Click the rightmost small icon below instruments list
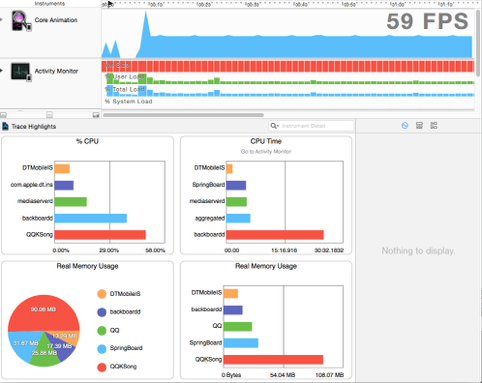The height and width of the screenshot is (383, 482). tap(96, 115)
